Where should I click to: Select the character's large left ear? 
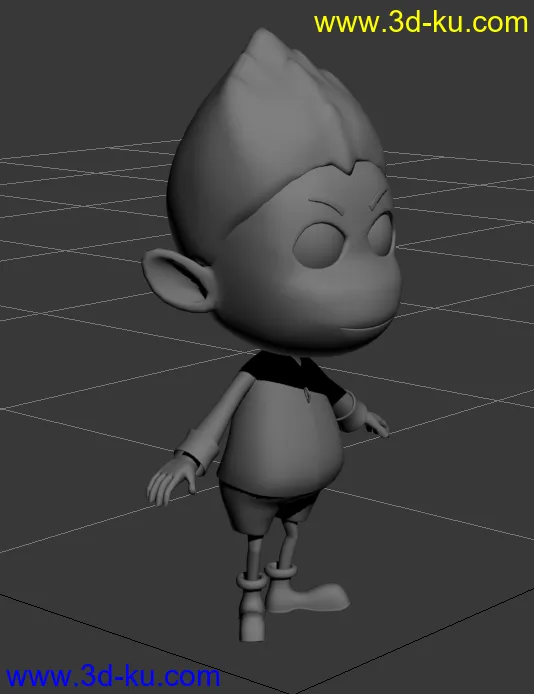(x=179, y=279)
